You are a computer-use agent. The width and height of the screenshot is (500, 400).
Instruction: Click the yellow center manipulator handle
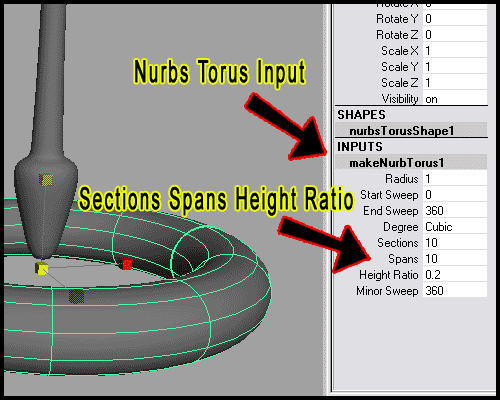click(42, 268)
